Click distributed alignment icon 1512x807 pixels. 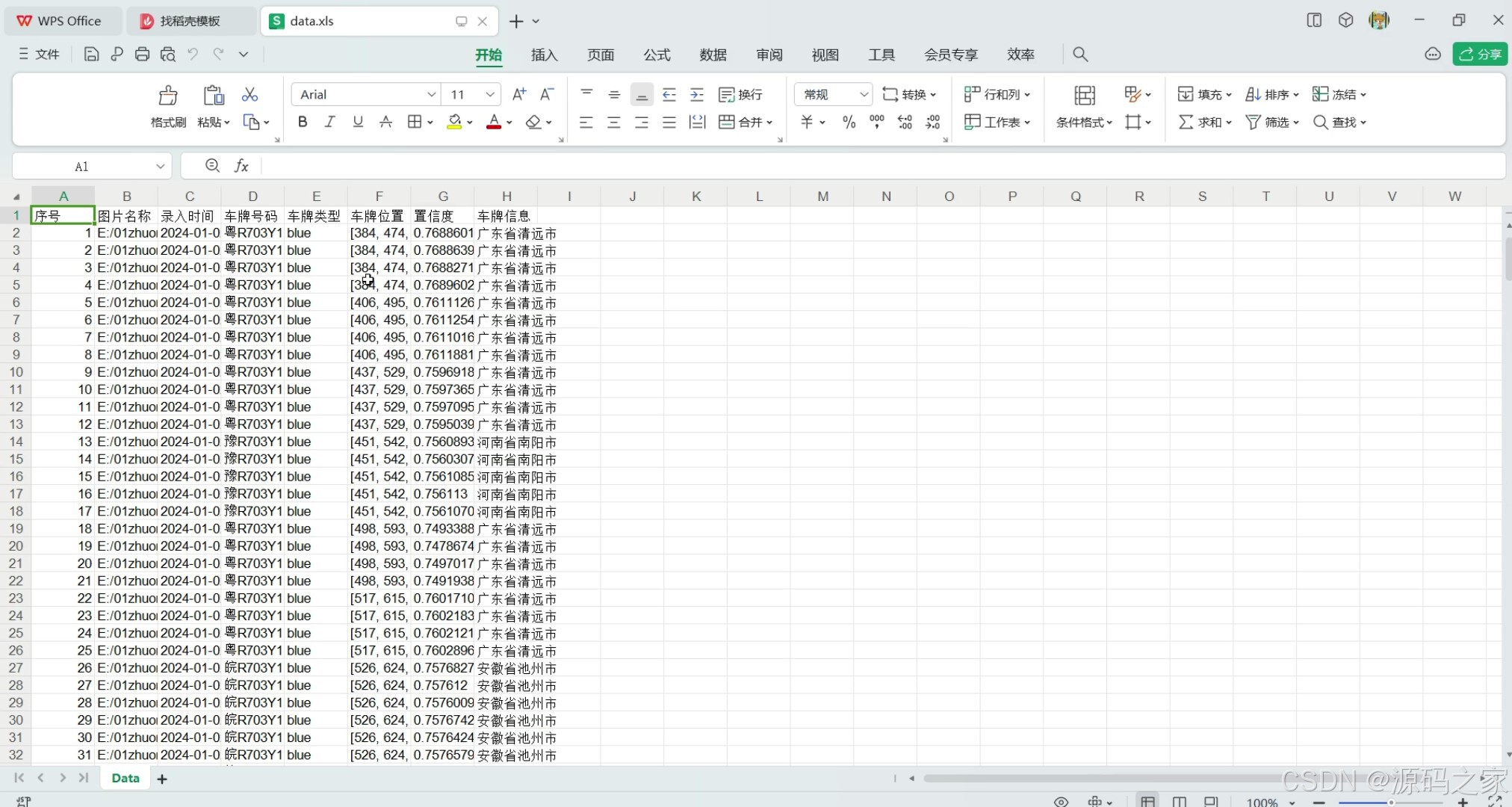point(697,122)
